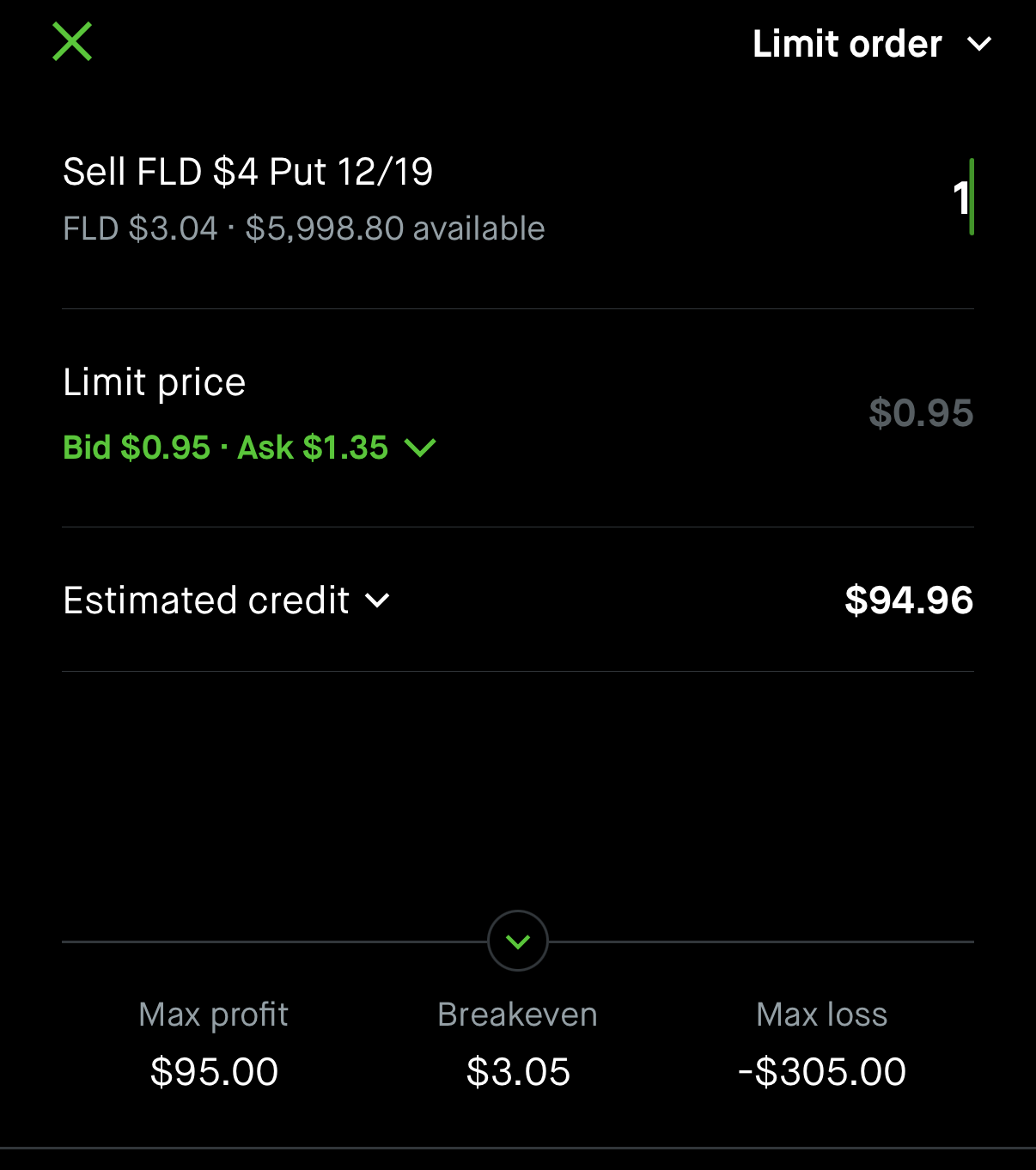The image size is (1036, 1170).
Task: Click the green chevron after Ask $1.35
Action: [420, 448]
